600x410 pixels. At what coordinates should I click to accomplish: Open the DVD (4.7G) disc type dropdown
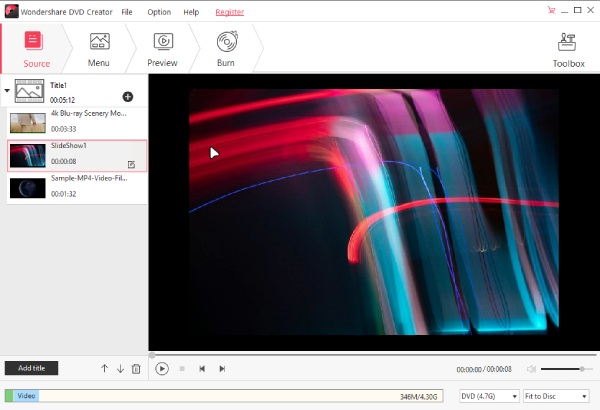click(489, 396)
